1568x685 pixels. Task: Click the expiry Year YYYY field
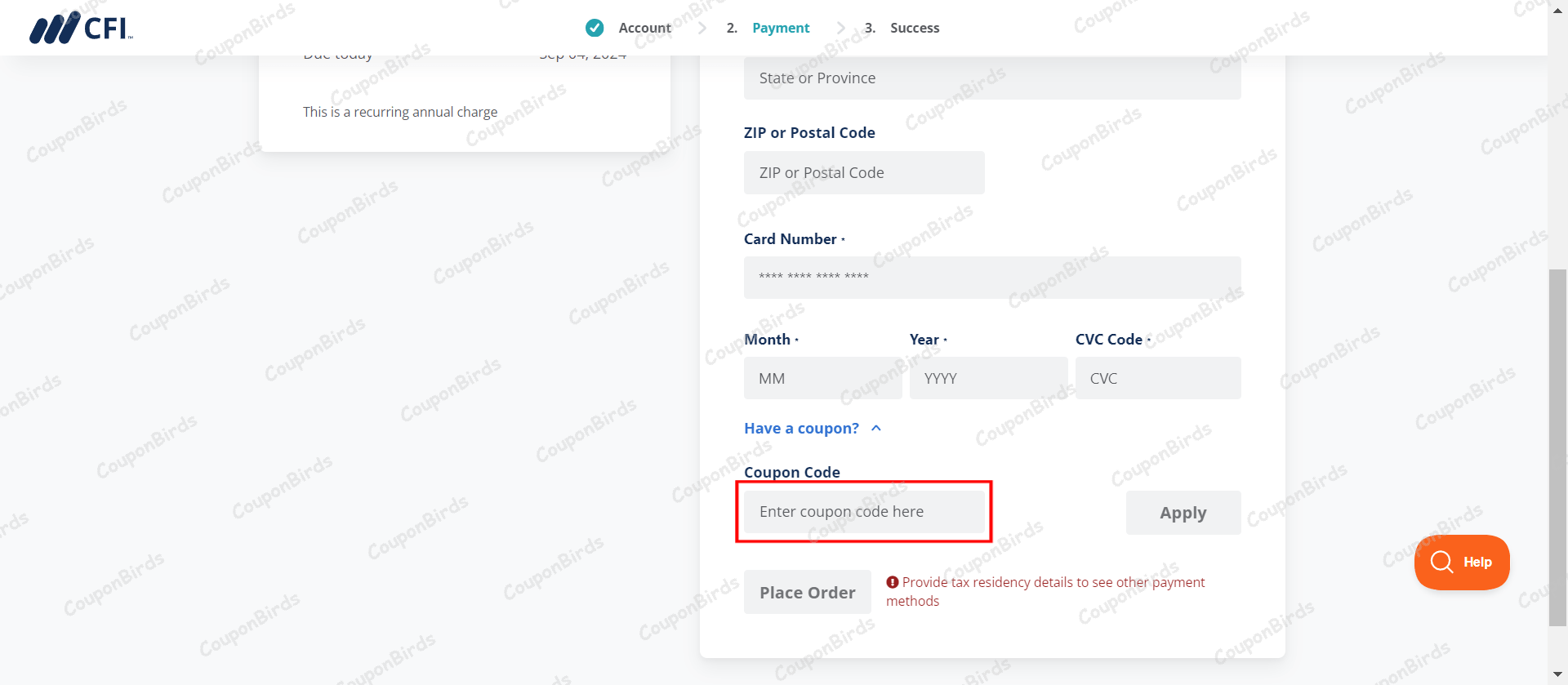pos(987,378)
